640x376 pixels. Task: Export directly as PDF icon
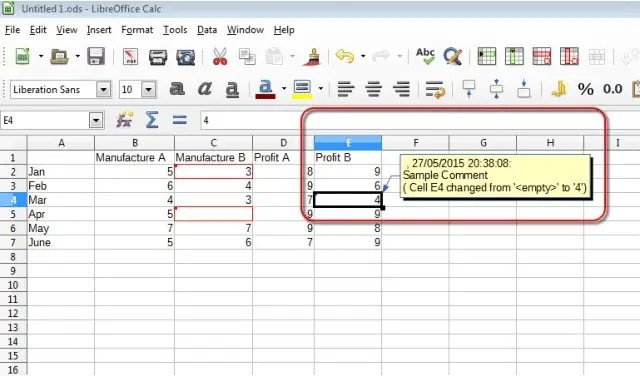pyautogui.click(x=131, y=57)
